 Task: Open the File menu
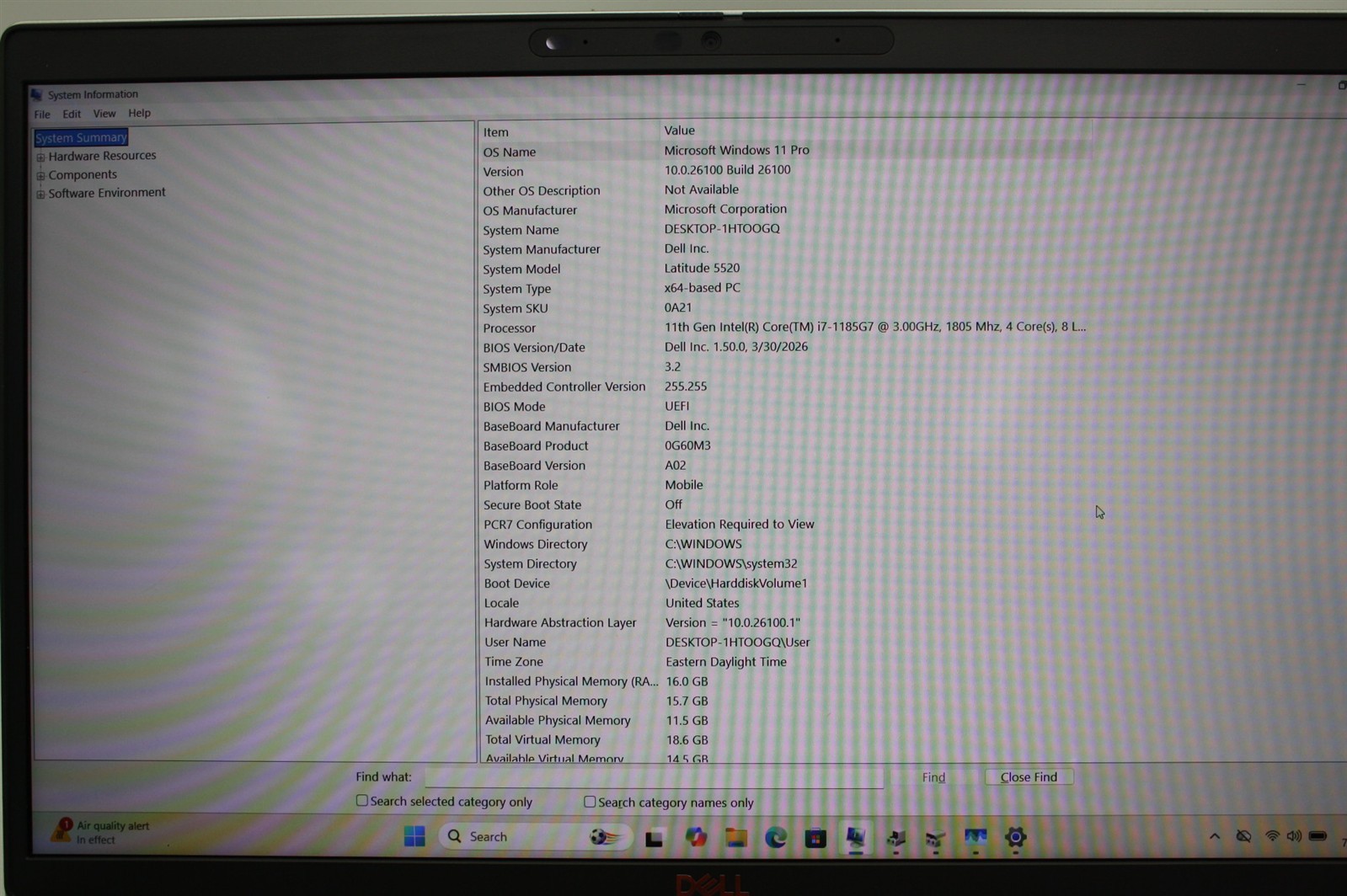tap(42, 114)
